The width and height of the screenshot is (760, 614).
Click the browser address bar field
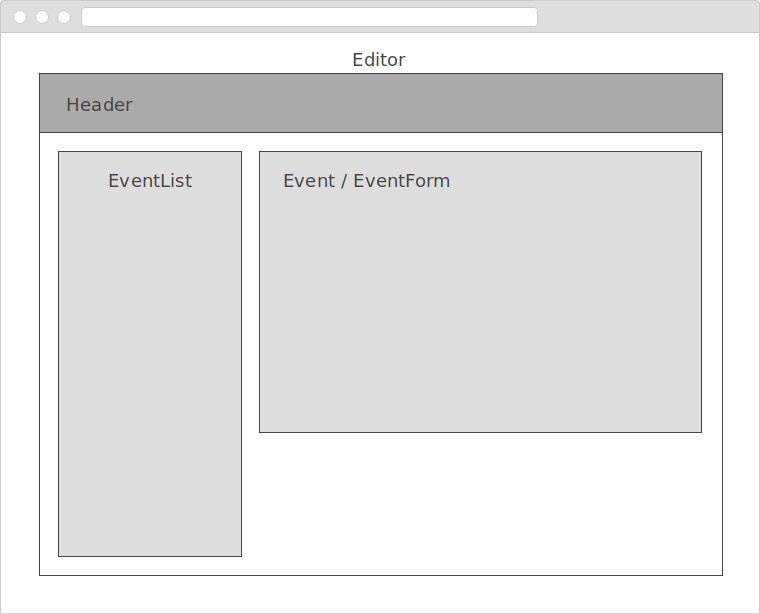pos(309,17)
